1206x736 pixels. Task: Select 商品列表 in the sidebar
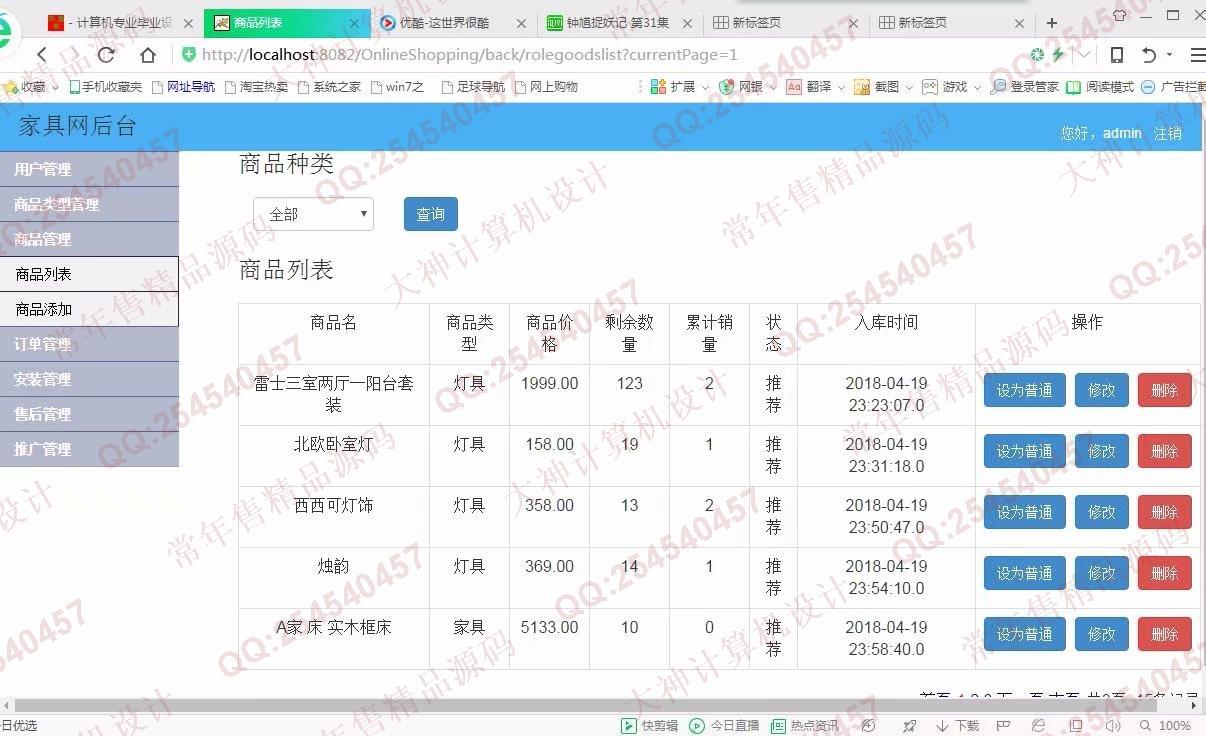tap(89, 274)
